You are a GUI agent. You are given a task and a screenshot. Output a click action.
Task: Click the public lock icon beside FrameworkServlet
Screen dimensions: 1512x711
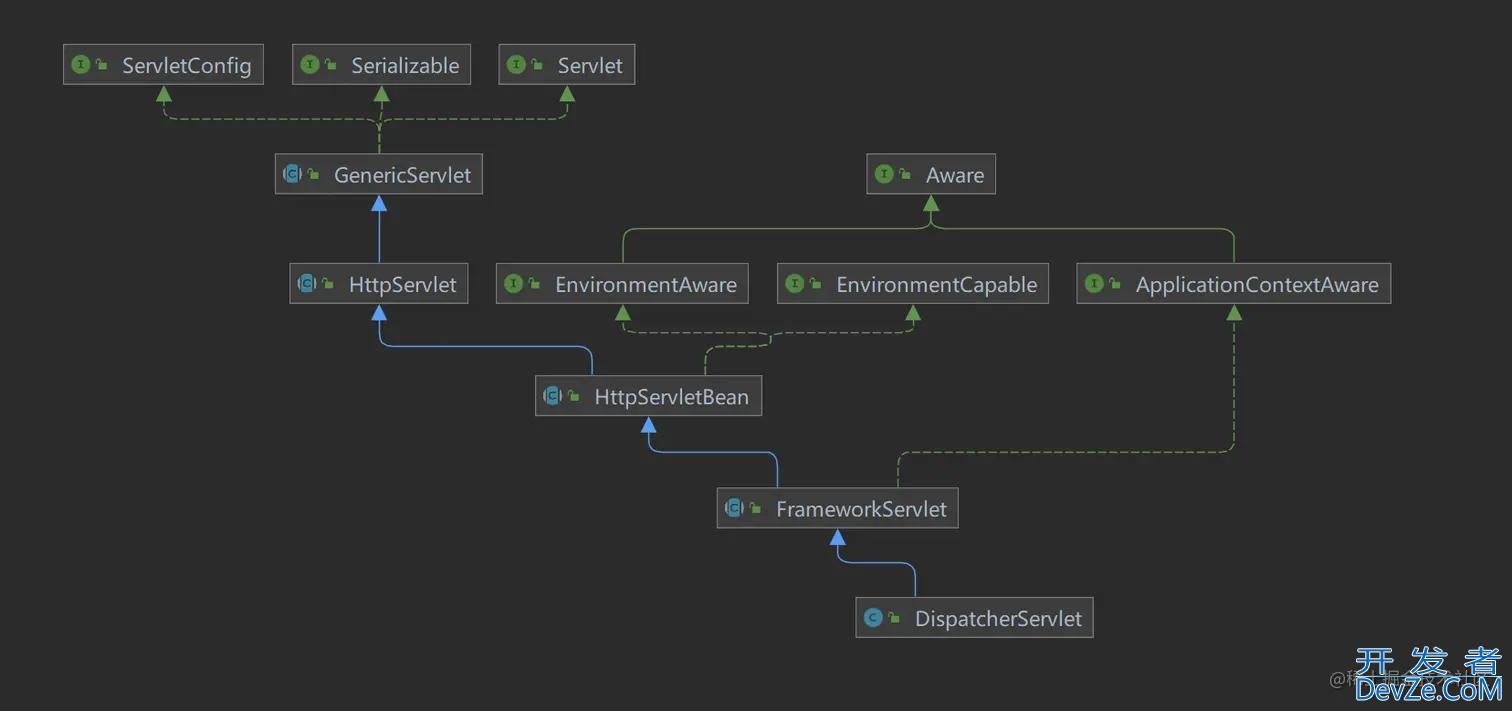[756, 509]
